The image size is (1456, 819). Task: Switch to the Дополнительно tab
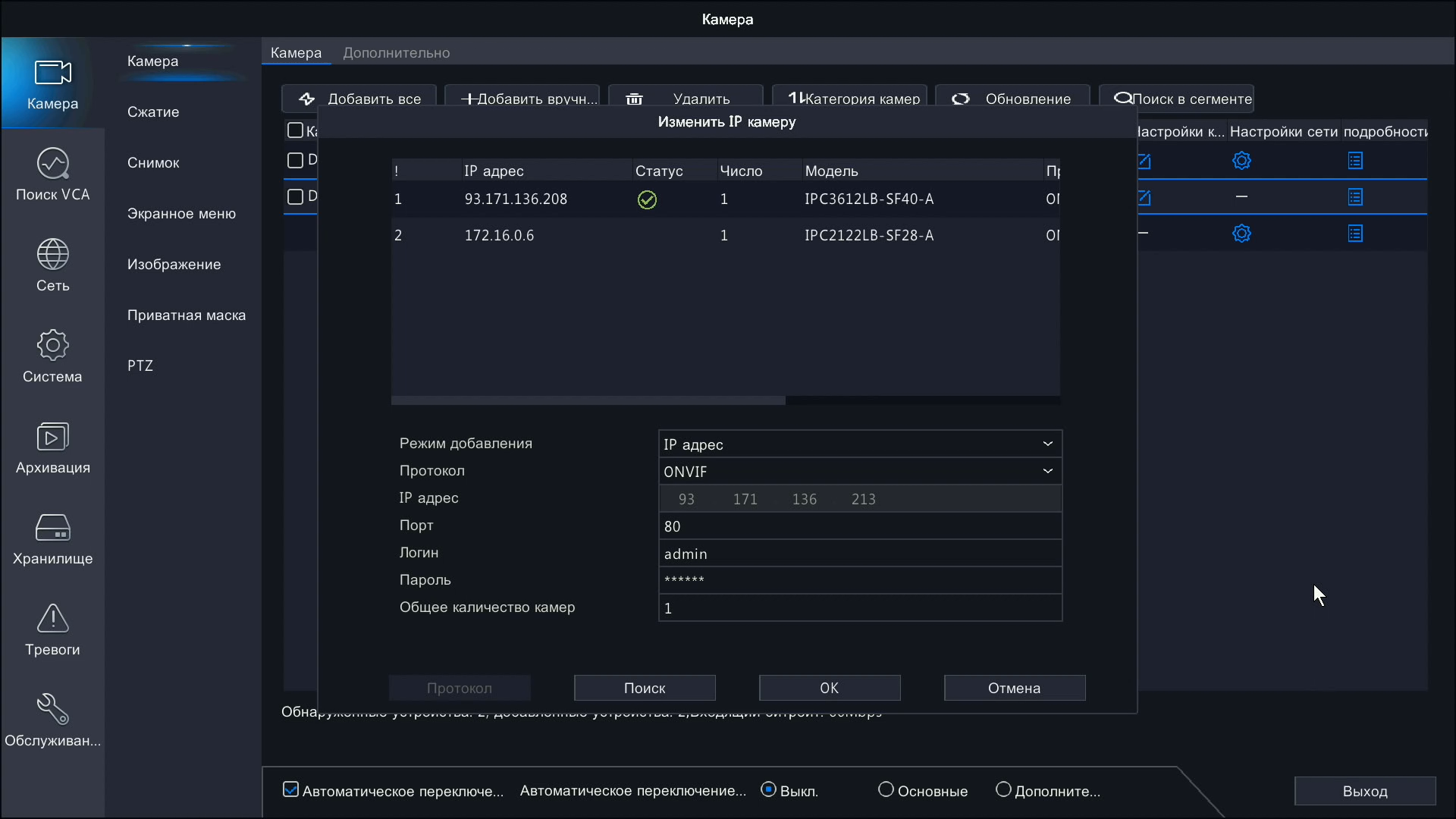396,52
